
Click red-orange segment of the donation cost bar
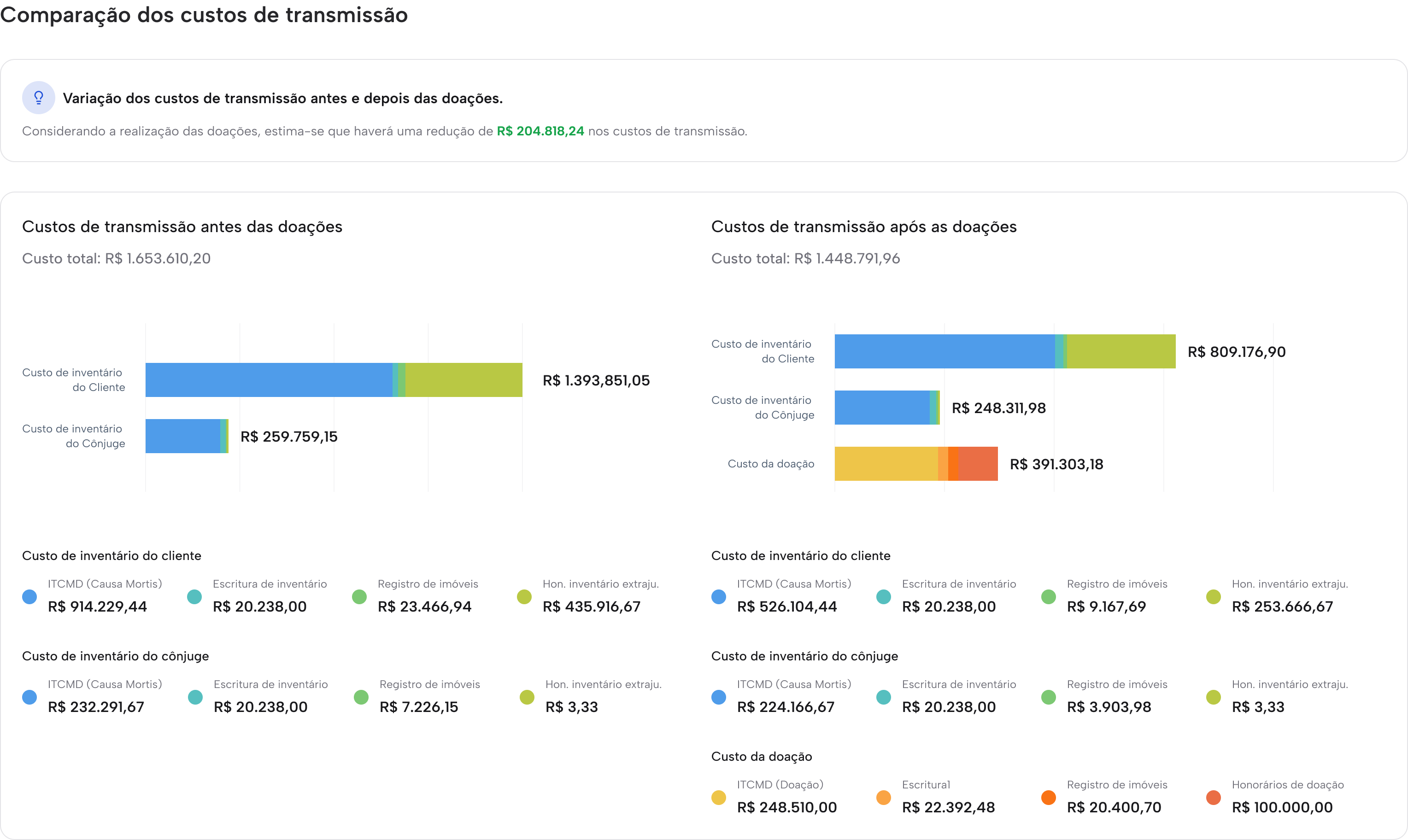coord(978,464)
